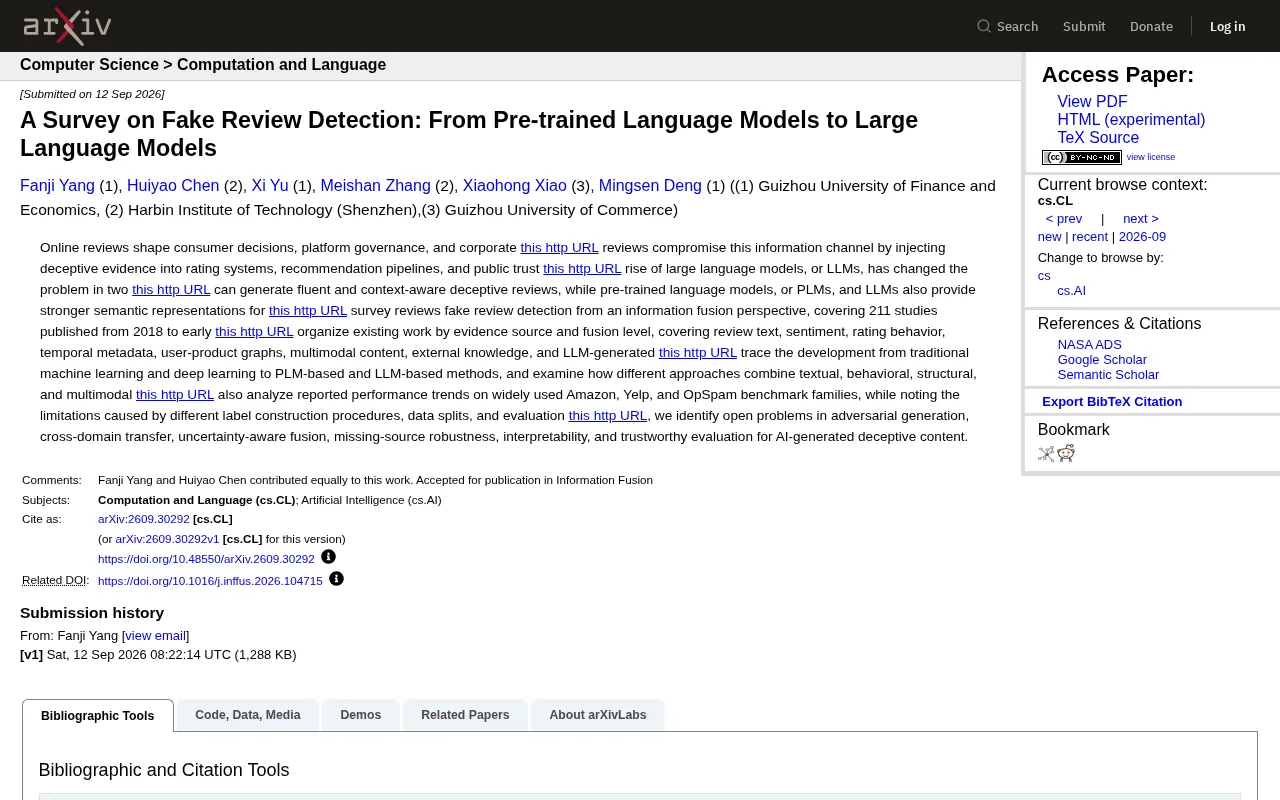Go to next paper with next >
The height and width of the screenshot is (800, 1280).
pyautogui.click(x=1141, y=219)
